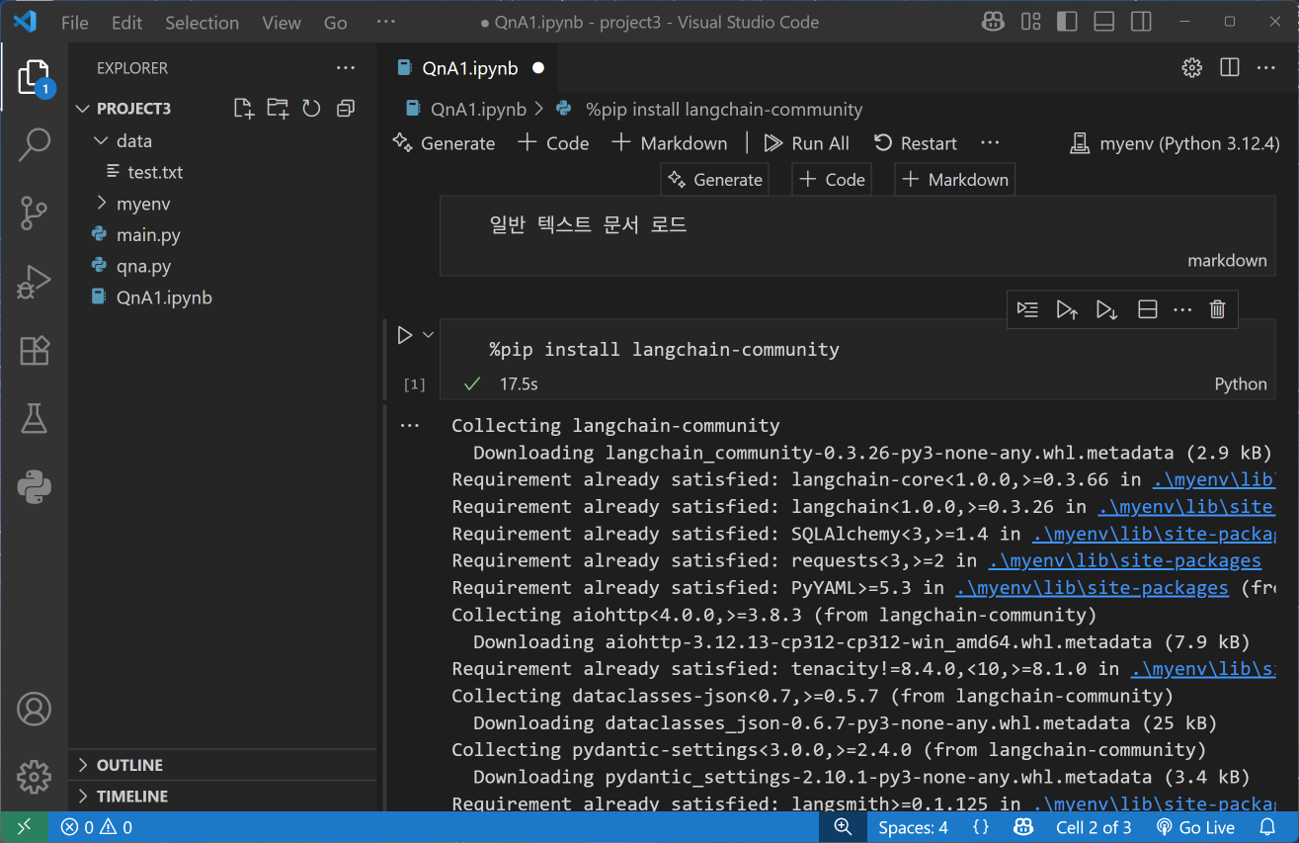Run the pip install cell
Image resolution: width=1299 pixels, height=843 pixels.
click(x=404, y=335)
